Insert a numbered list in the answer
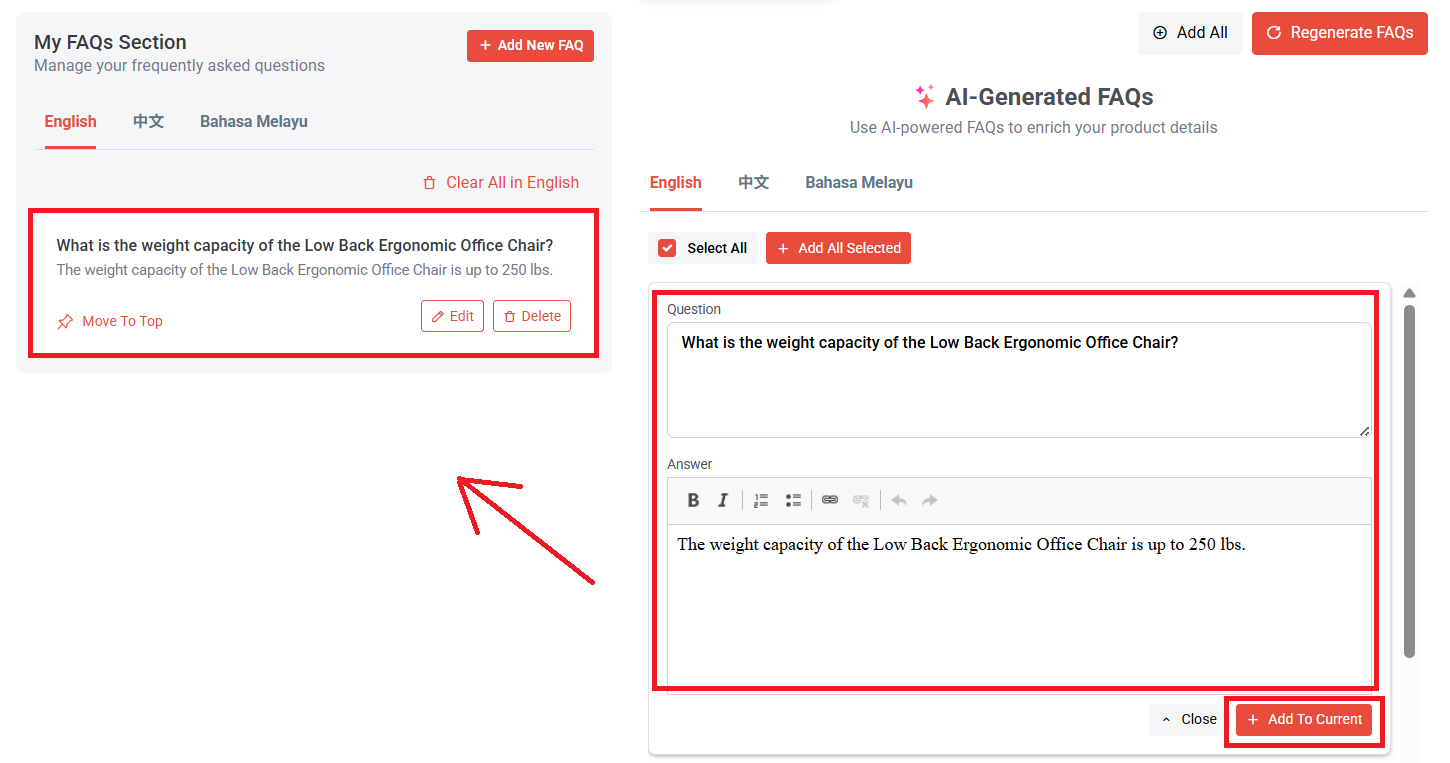 tap(761, 500)
